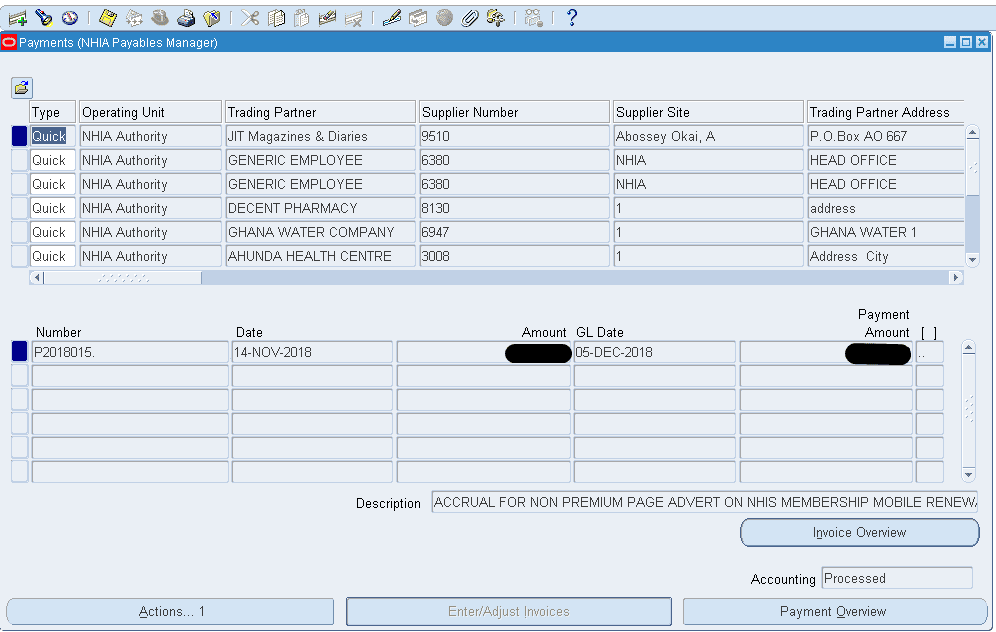Viewport: 996px width, 632px height.
Task: Open Find using the flashlight icon
Action: coord(43,18)
